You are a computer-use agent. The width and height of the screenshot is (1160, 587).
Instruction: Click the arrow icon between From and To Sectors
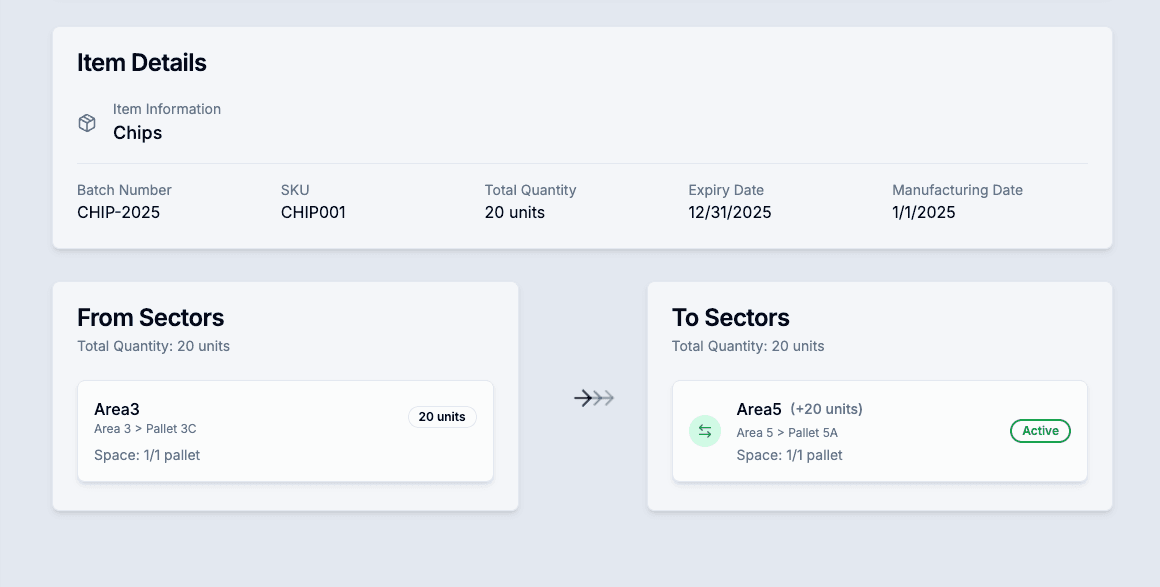[594, 397]
